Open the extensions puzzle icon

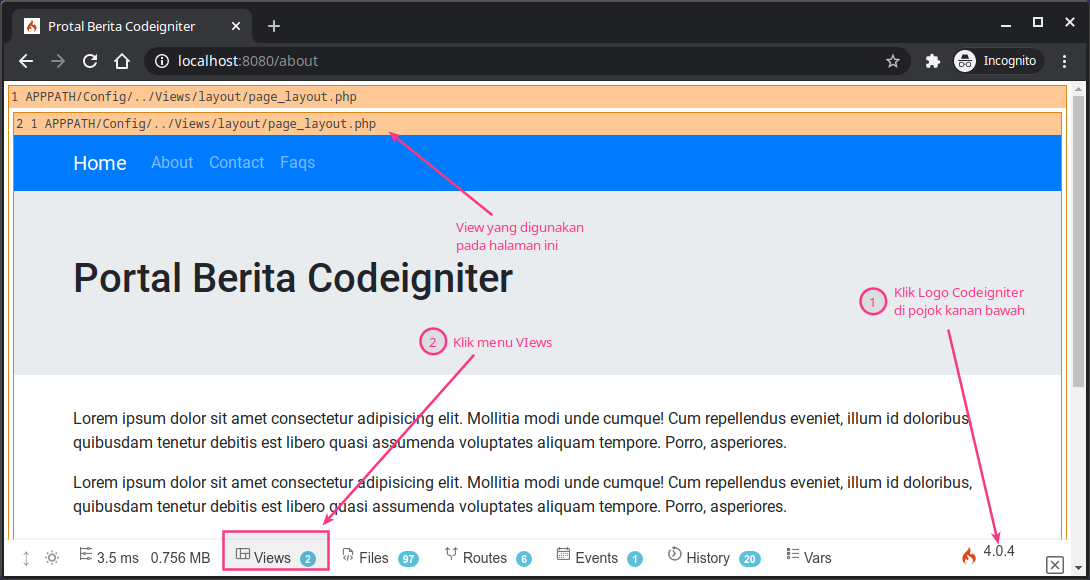[x=932, y=61]
